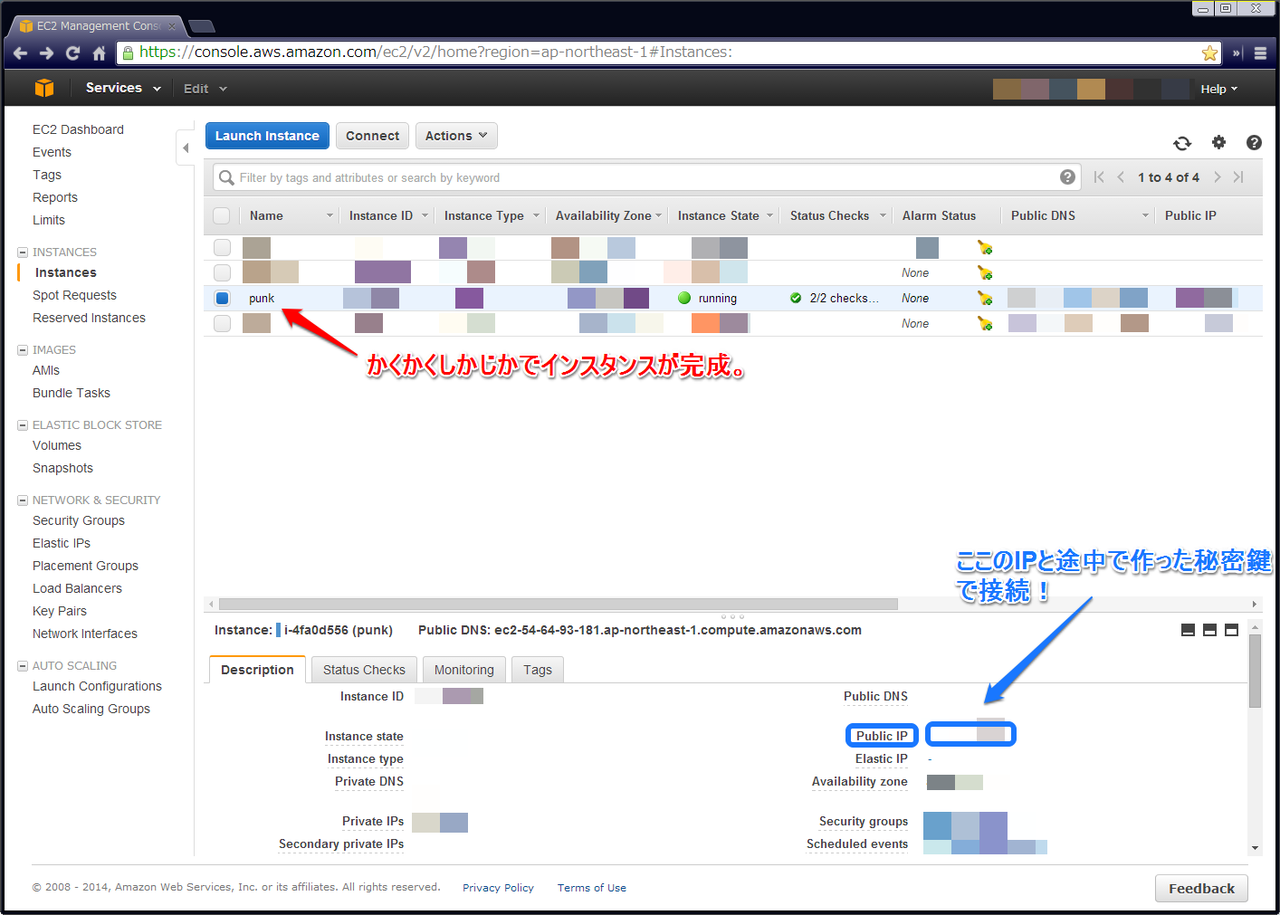Click the browser address bar URL

pos(435,52)
